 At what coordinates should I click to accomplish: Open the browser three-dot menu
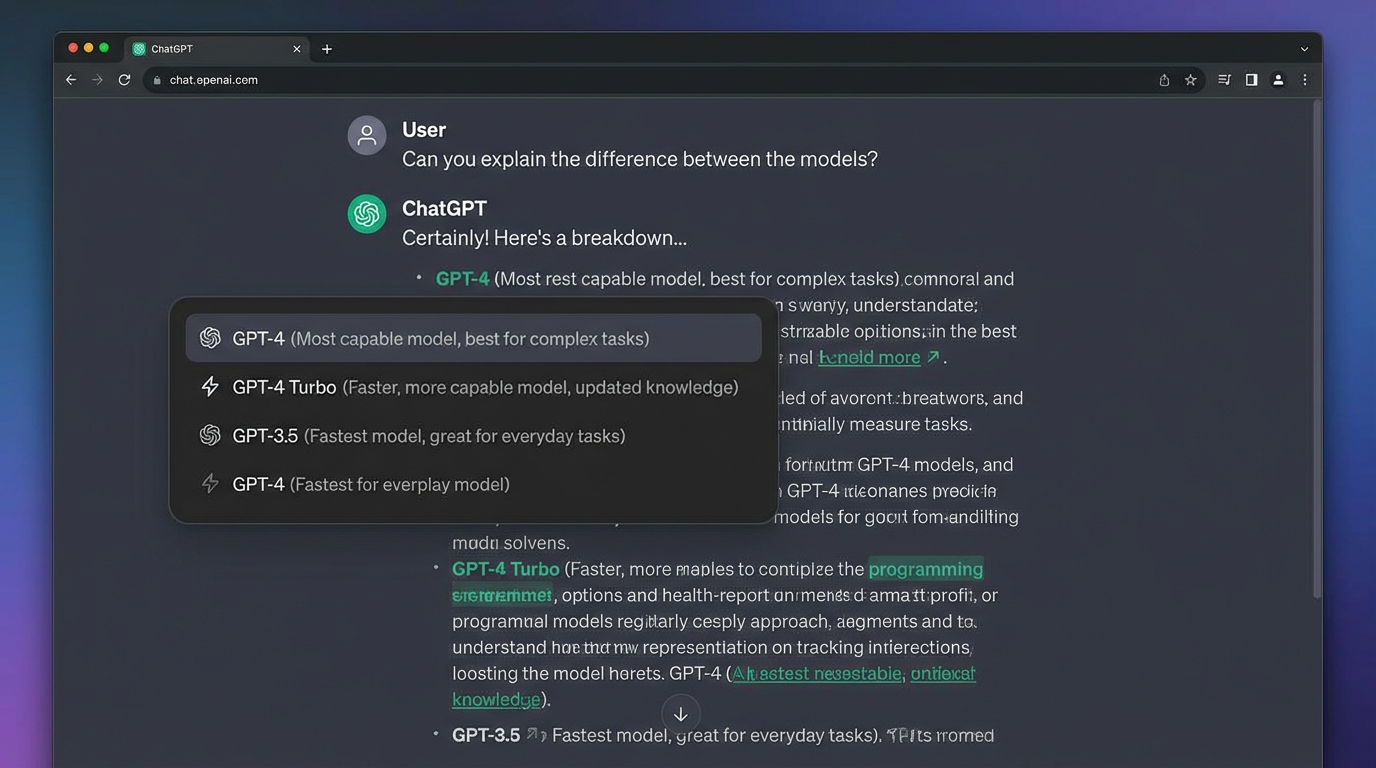point(1304,79)
